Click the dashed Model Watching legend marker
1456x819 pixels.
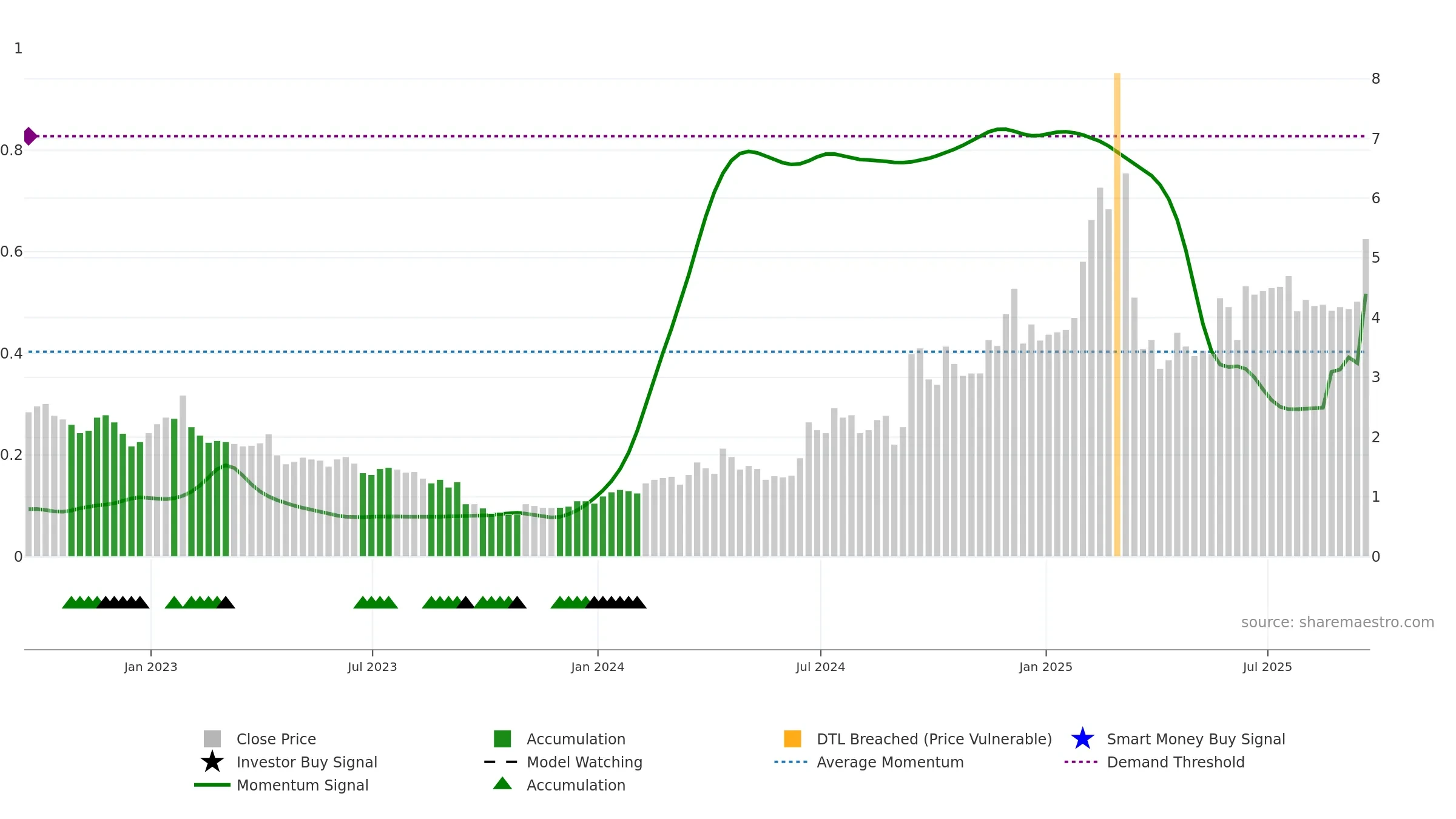pos(501,762)
